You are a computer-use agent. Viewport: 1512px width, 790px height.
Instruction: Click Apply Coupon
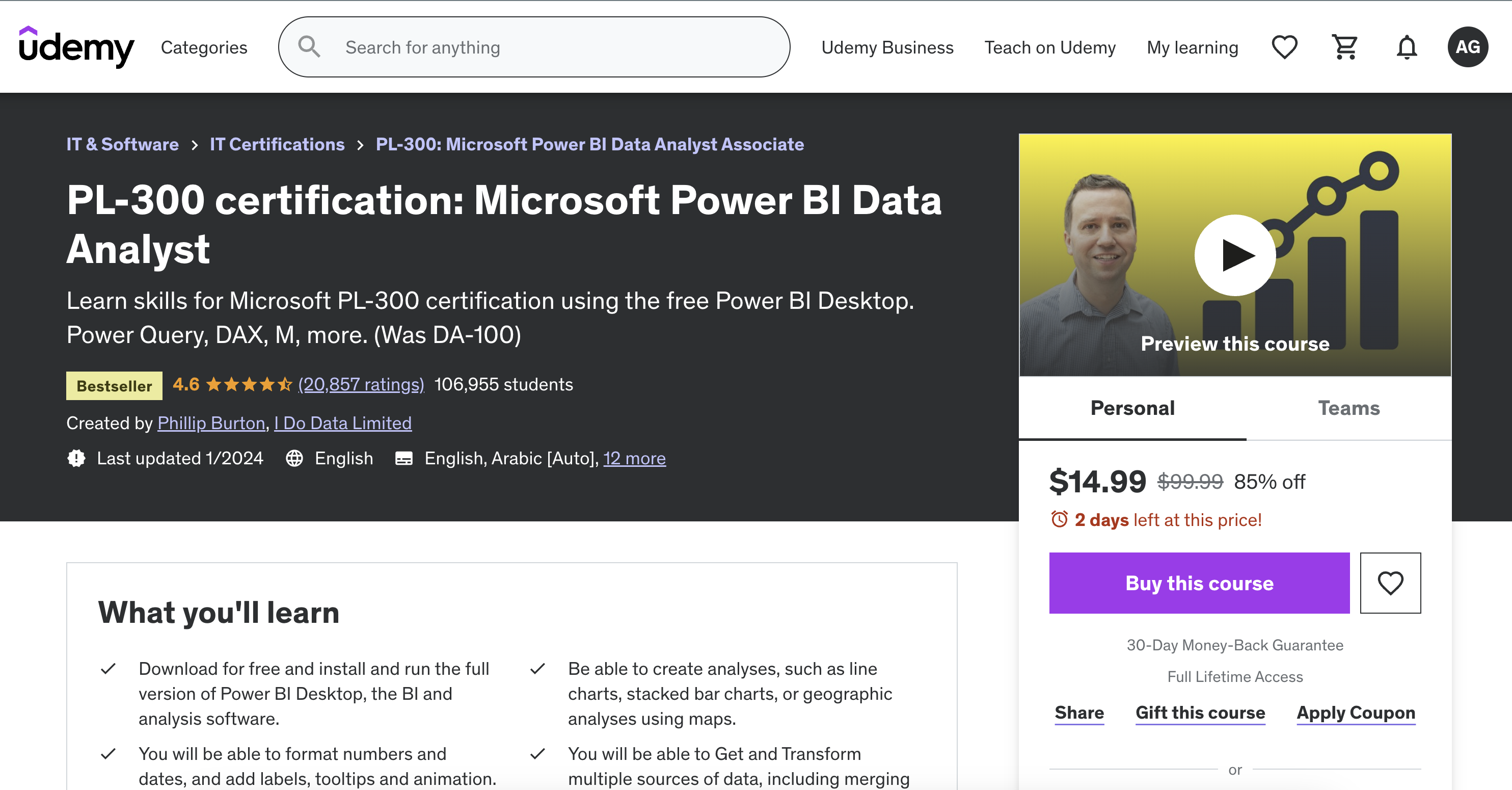point(1355,713)
